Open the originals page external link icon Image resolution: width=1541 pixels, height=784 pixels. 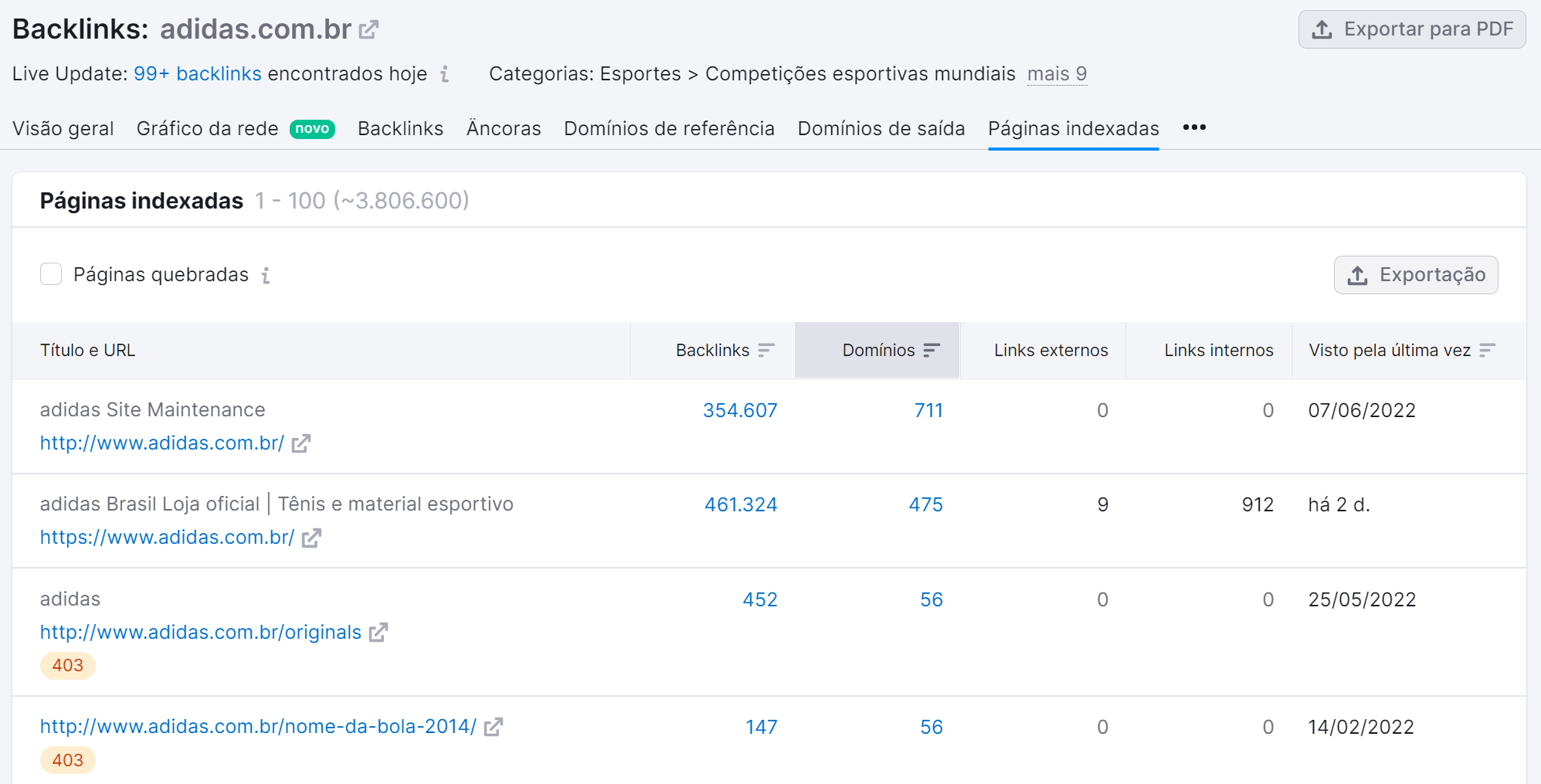pos(378,632)
